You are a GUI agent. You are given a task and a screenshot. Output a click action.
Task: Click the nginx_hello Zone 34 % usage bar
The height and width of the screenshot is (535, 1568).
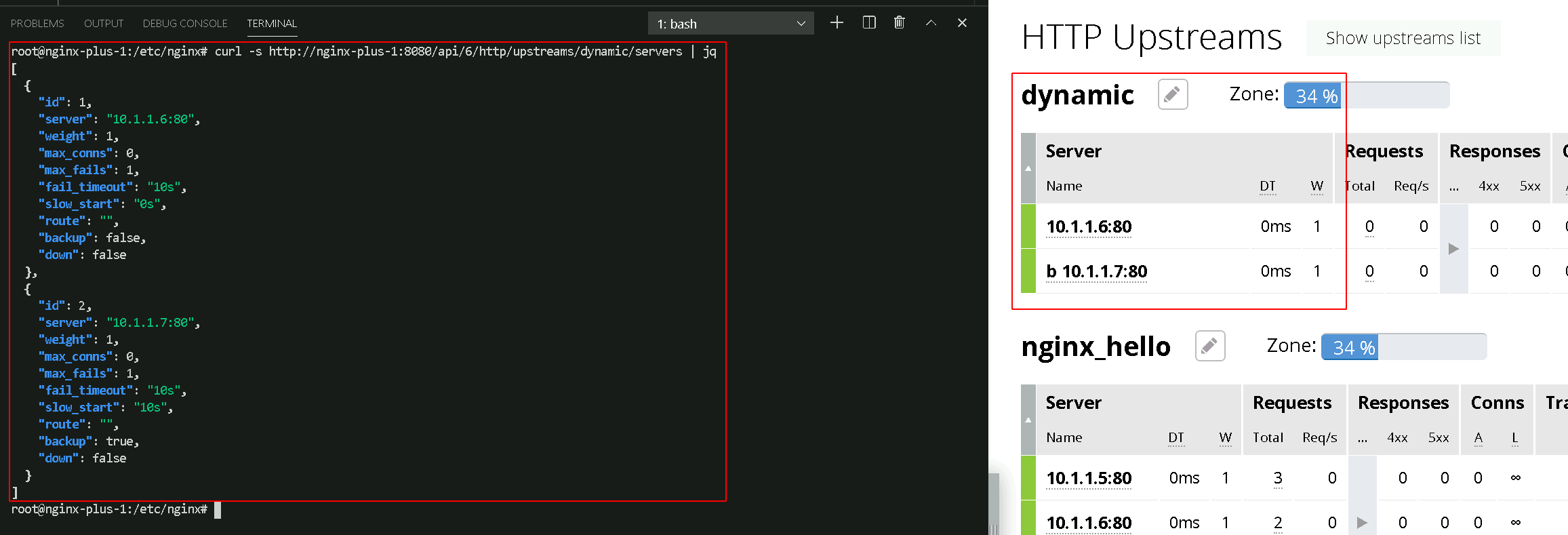tap(1404, 346)
